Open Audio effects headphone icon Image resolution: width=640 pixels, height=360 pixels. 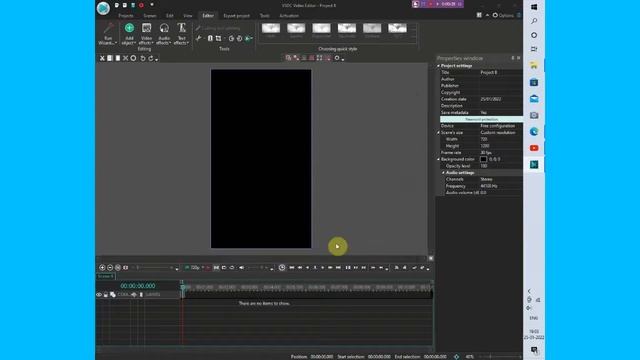tap(164, 28)
